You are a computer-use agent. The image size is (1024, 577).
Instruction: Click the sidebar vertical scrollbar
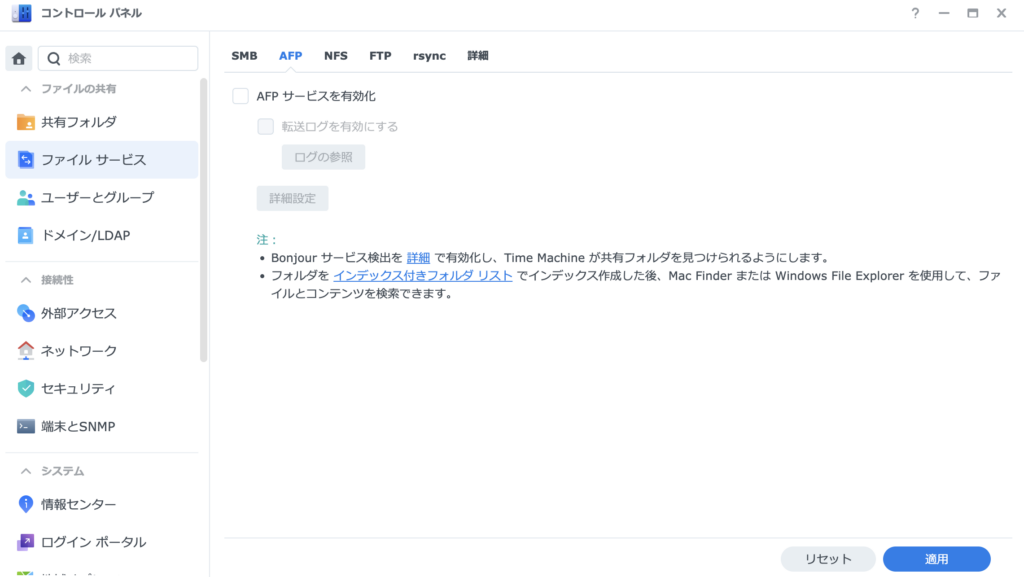(x=204, y=220)
